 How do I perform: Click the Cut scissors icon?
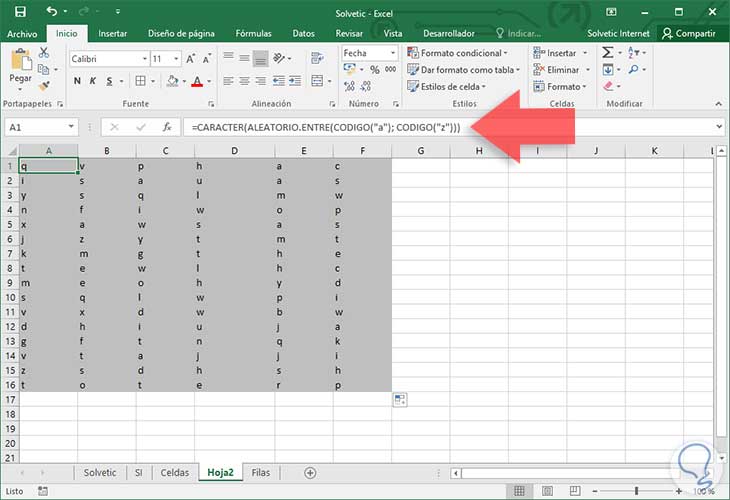click(x=44, y=53)
